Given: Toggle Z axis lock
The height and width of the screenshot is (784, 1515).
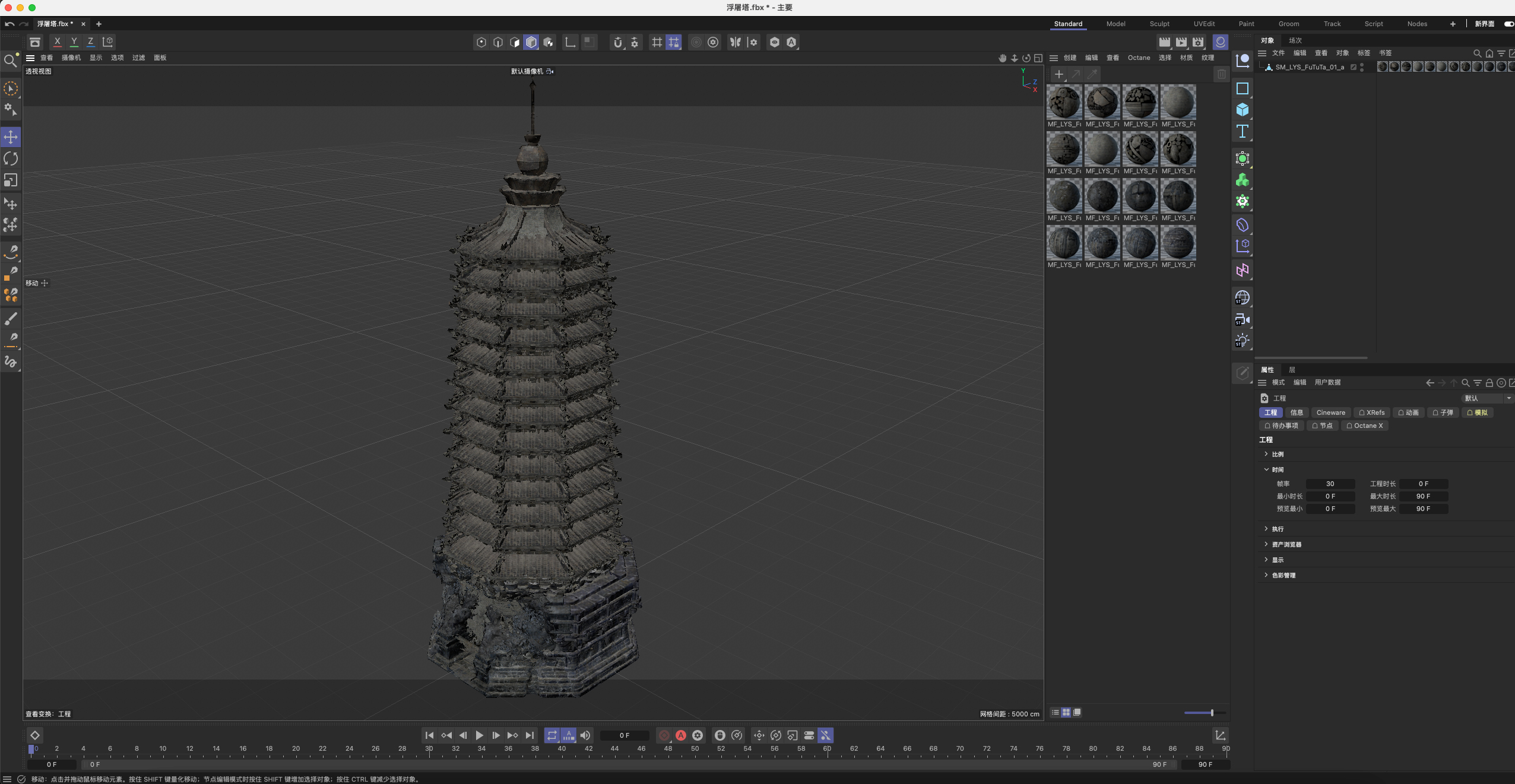Looking at the screenshot, I should pos(90,42).
